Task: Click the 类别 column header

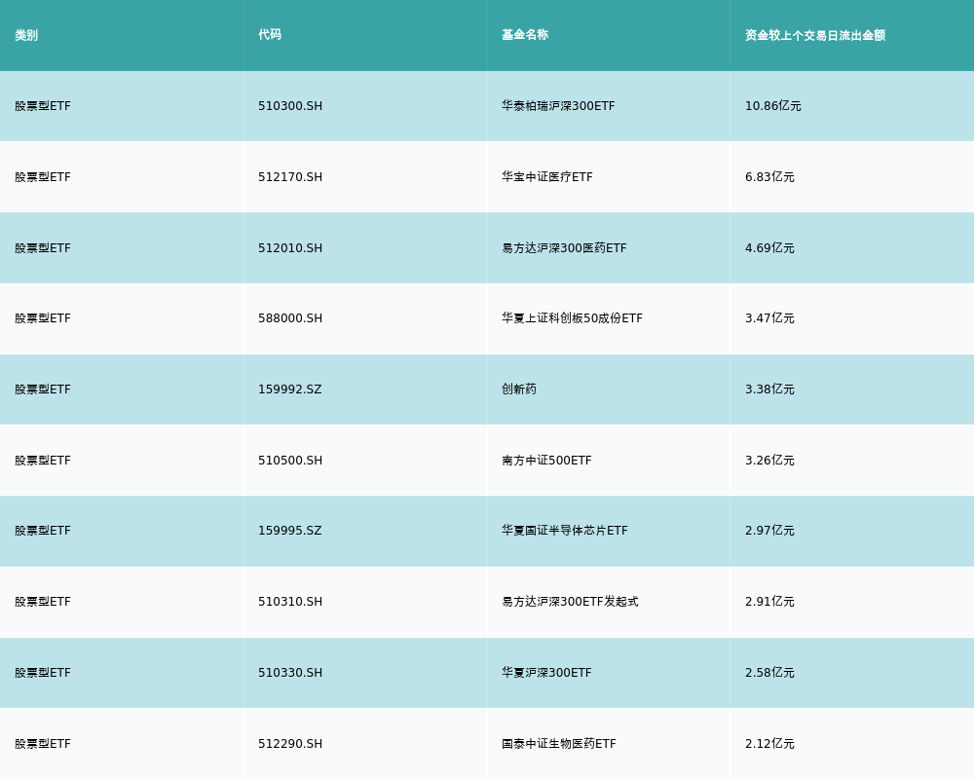Action: pyautogui.click(x=26, y=35)
